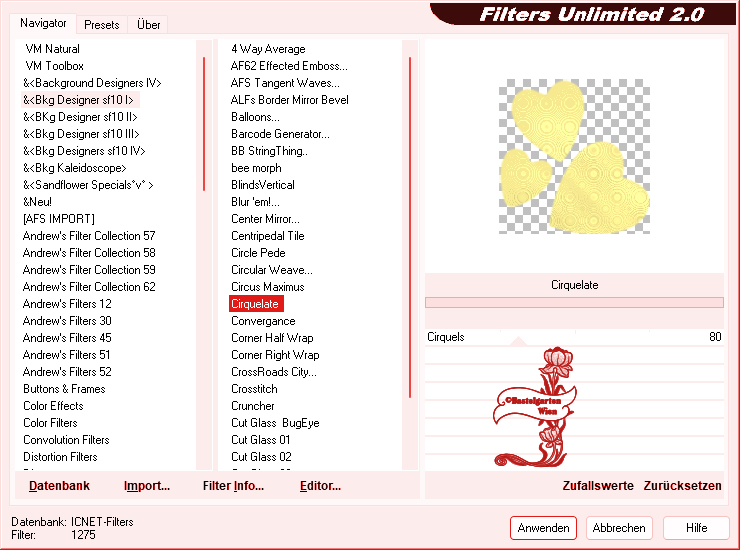Click the Datenbank button
740x550 pixels.
click(59, 486)
